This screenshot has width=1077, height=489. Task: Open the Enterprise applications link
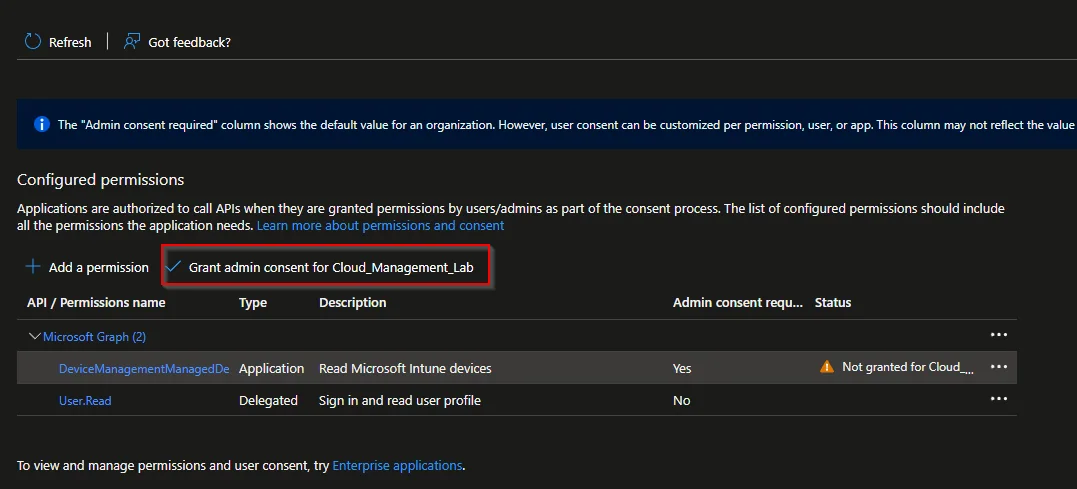pyautogui.click(x=397, y=465)
